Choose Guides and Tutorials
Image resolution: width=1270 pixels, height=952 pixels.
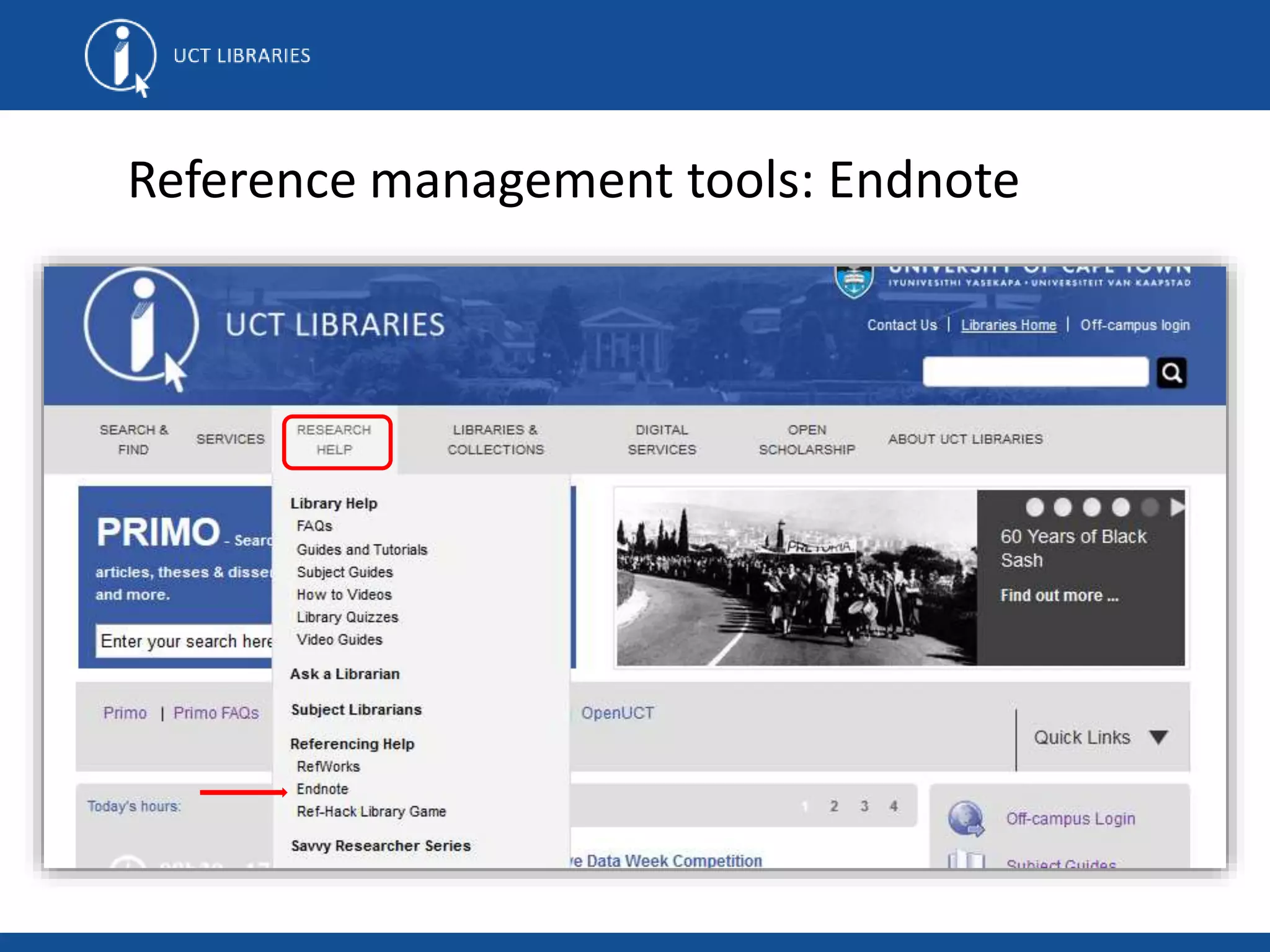coord(362,550)
